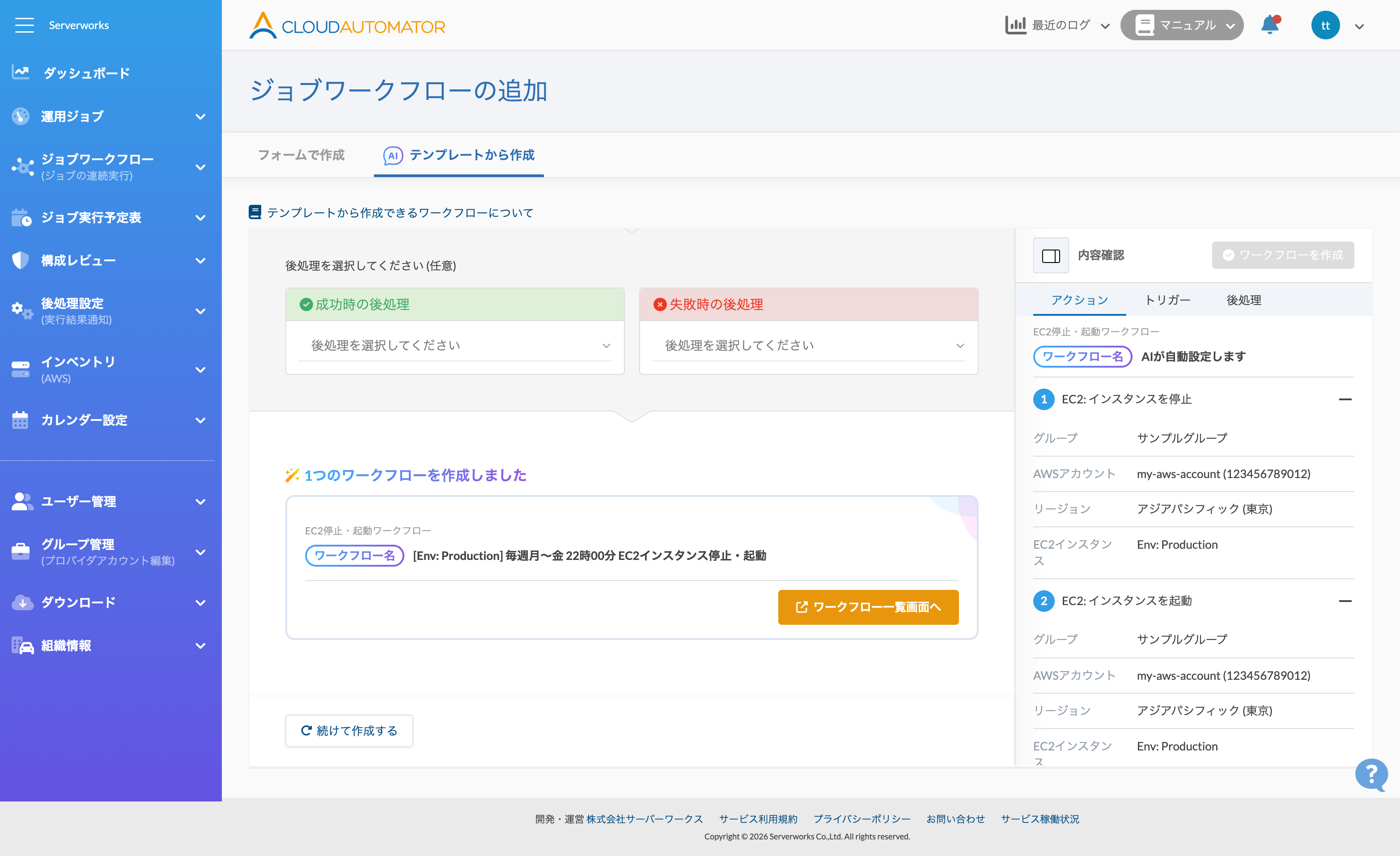Select the テンプレートから作成 tab

tap(458, 155)
